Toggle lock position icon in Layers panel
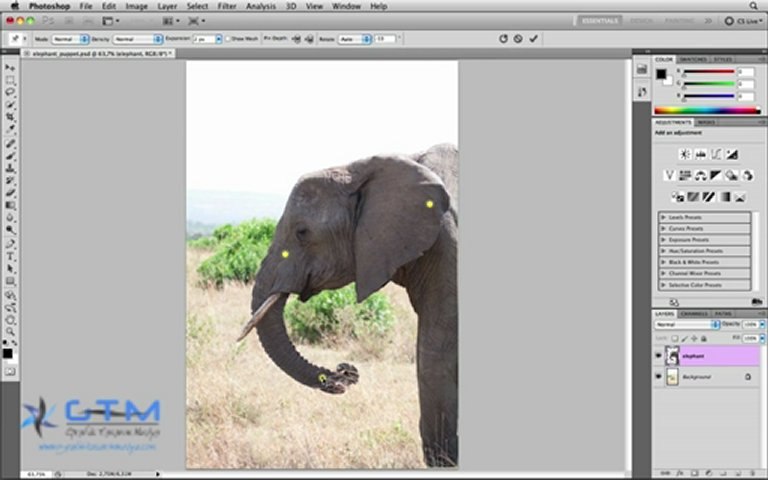The width and height of the screenshot is (768, 480). [694, 338]
